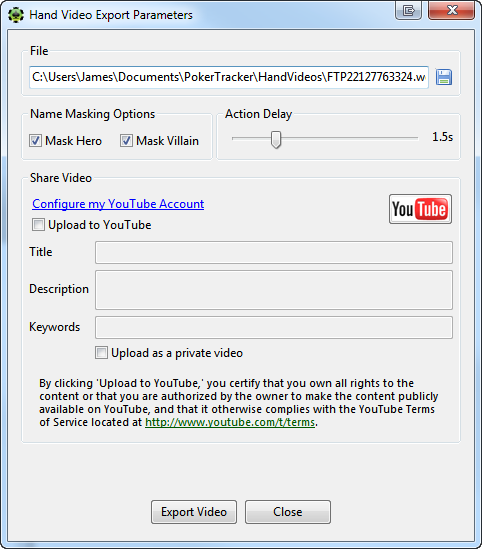
Task: Focus the file path input field
Action: click(x=229, y=77)
